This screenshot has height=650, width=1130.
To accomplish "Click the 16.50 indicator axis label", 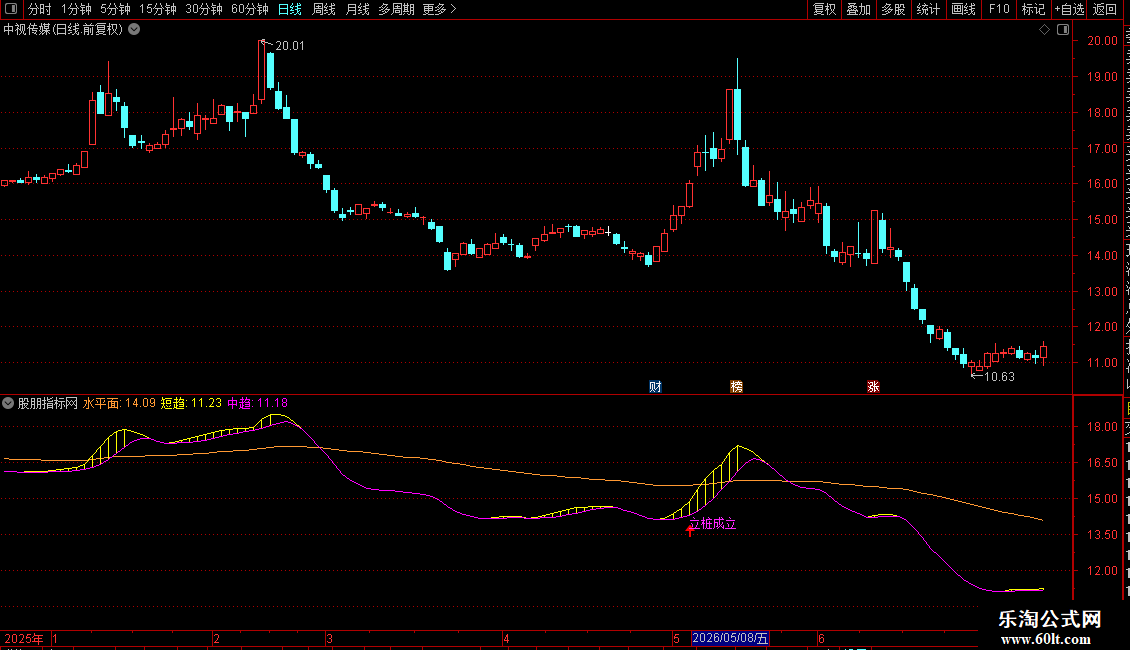I will pos(1103,463).
